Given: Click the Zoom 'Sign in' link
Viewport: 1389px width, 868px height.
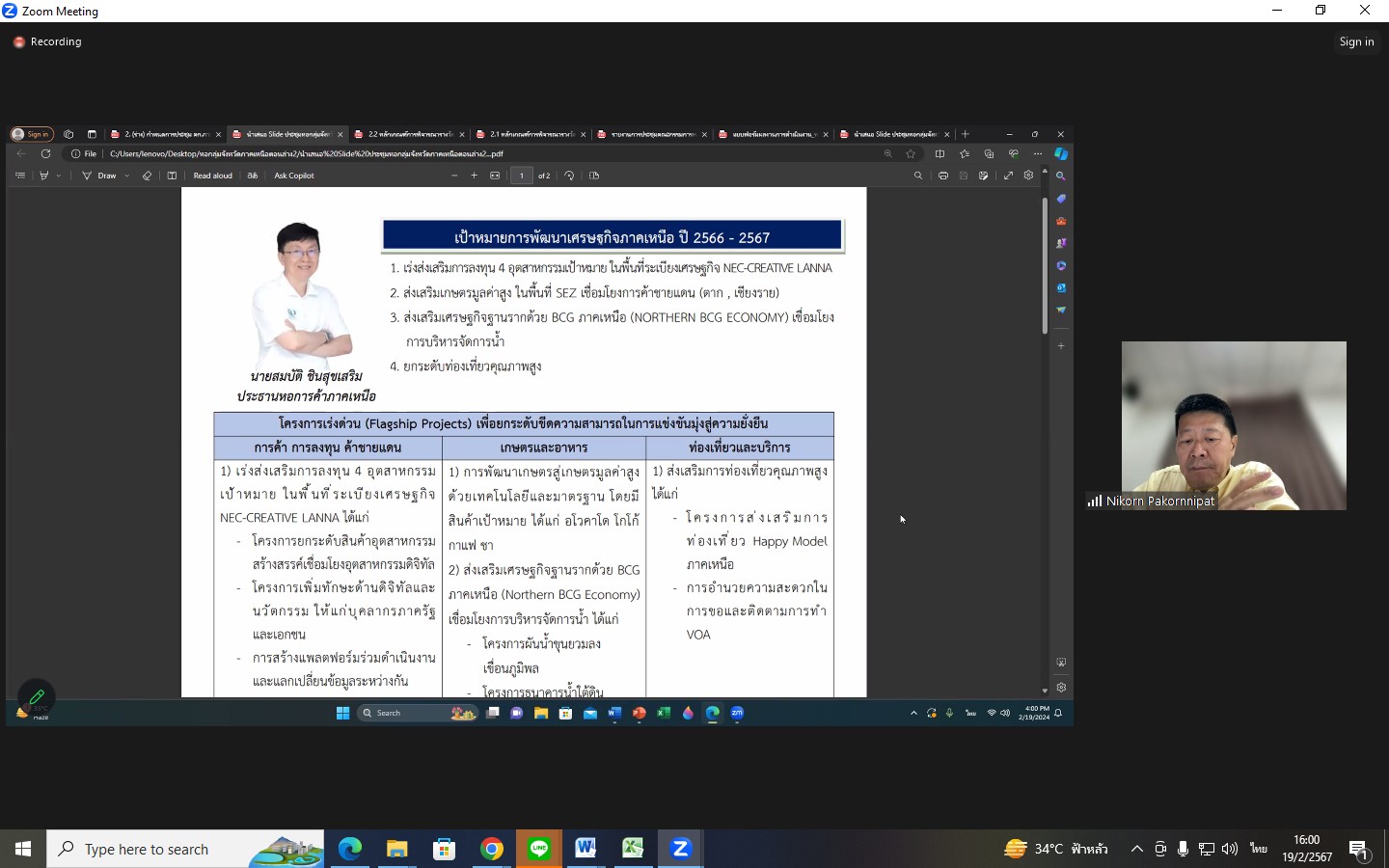Looking at the screenshot, I should click(1355, 41).
